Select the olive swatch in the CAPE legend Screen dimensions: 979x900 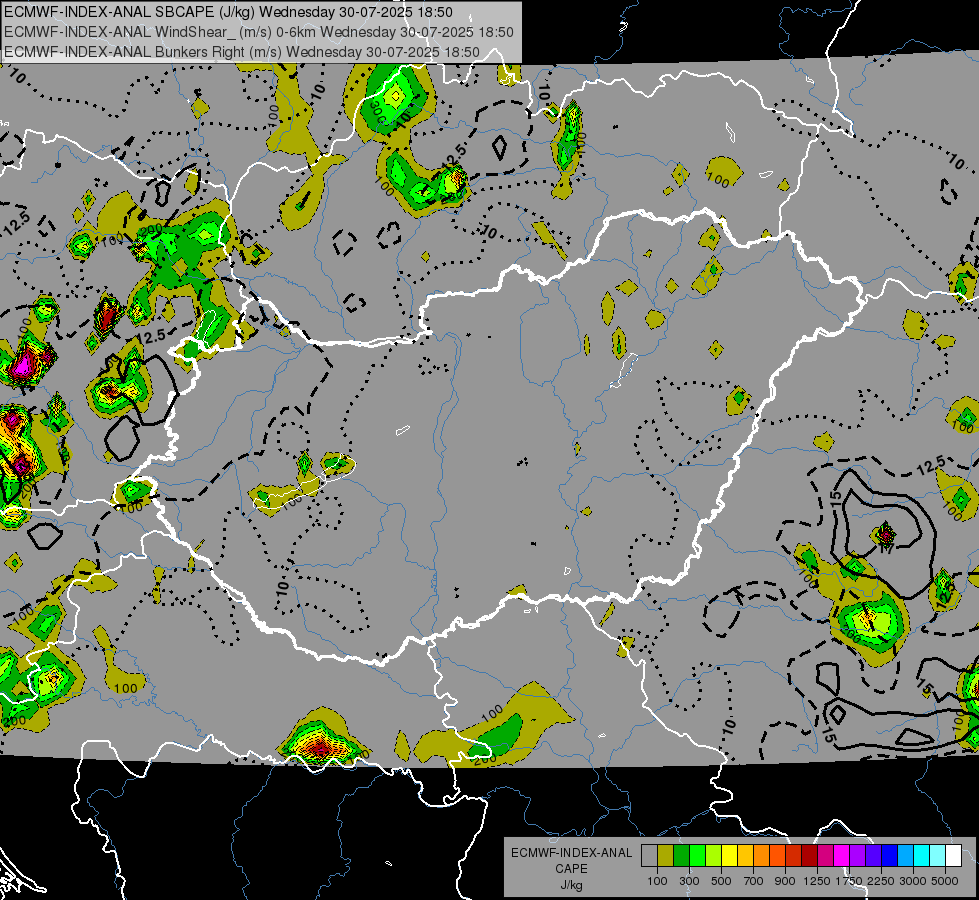pyautogui.click(x=665, y=856)
